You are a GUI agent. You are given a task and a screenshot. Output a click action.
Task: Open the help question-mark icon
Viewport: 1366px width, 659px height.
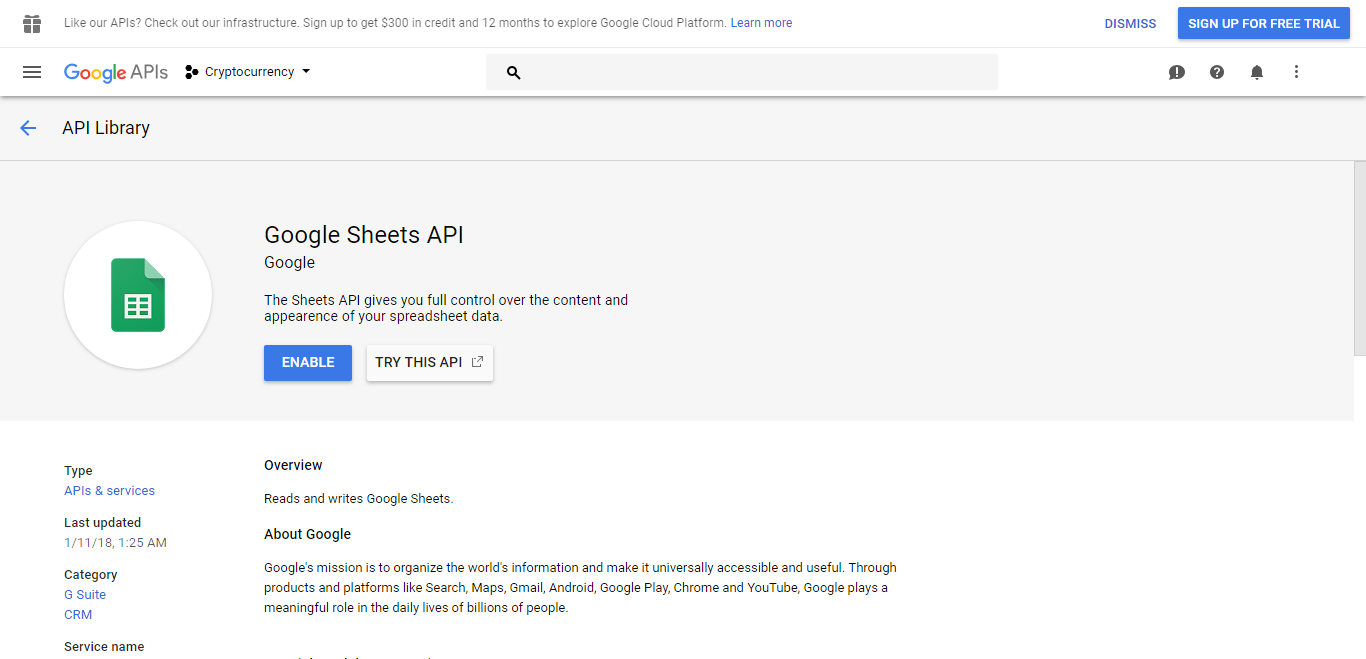1216,72
